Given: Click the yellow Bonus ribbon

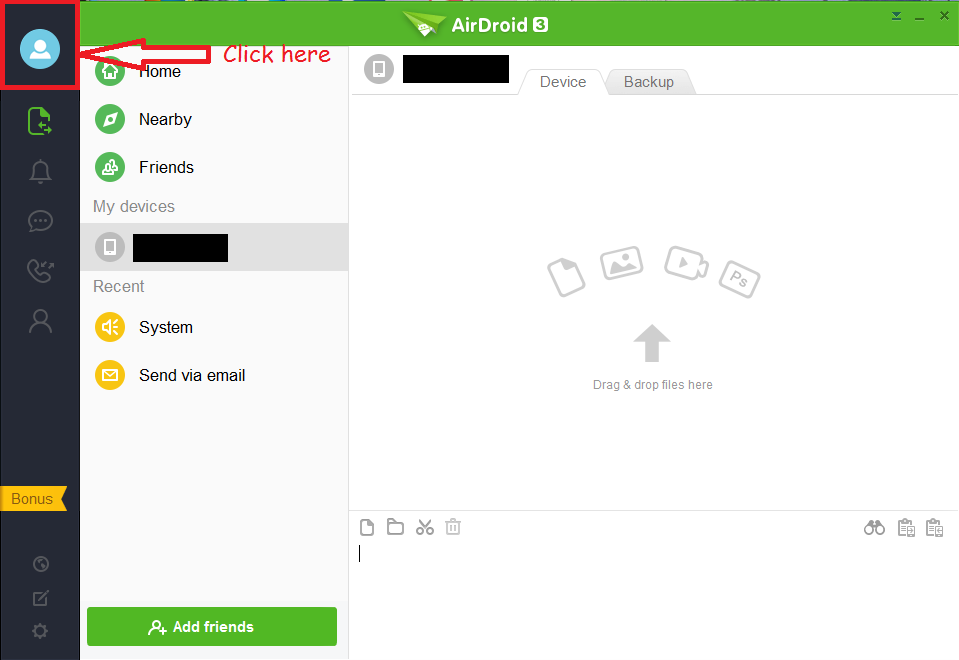Looking at the screenshot, I should [x=33, y=499].
